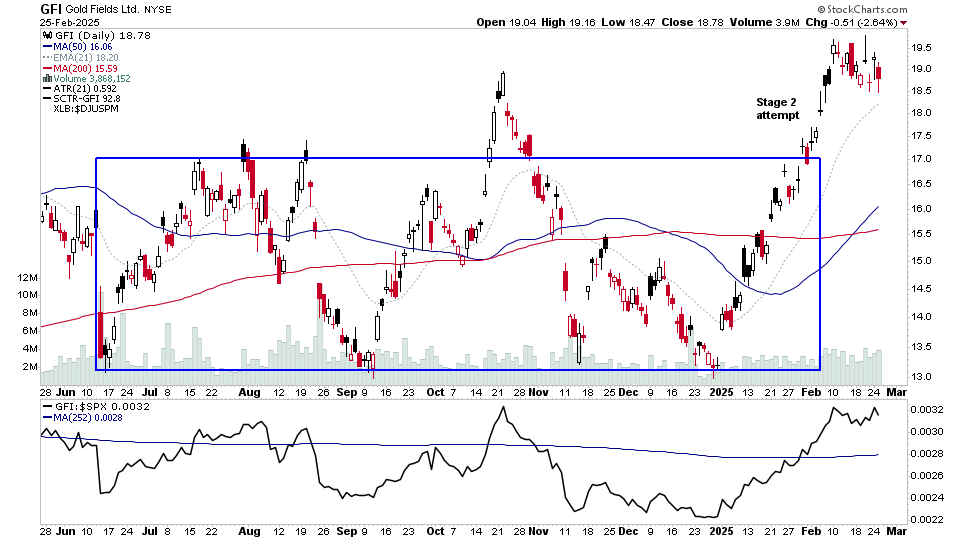Click the 8M volume axis label
The height and width of the screenshot is (540, 960).
[x=30, y=313]
